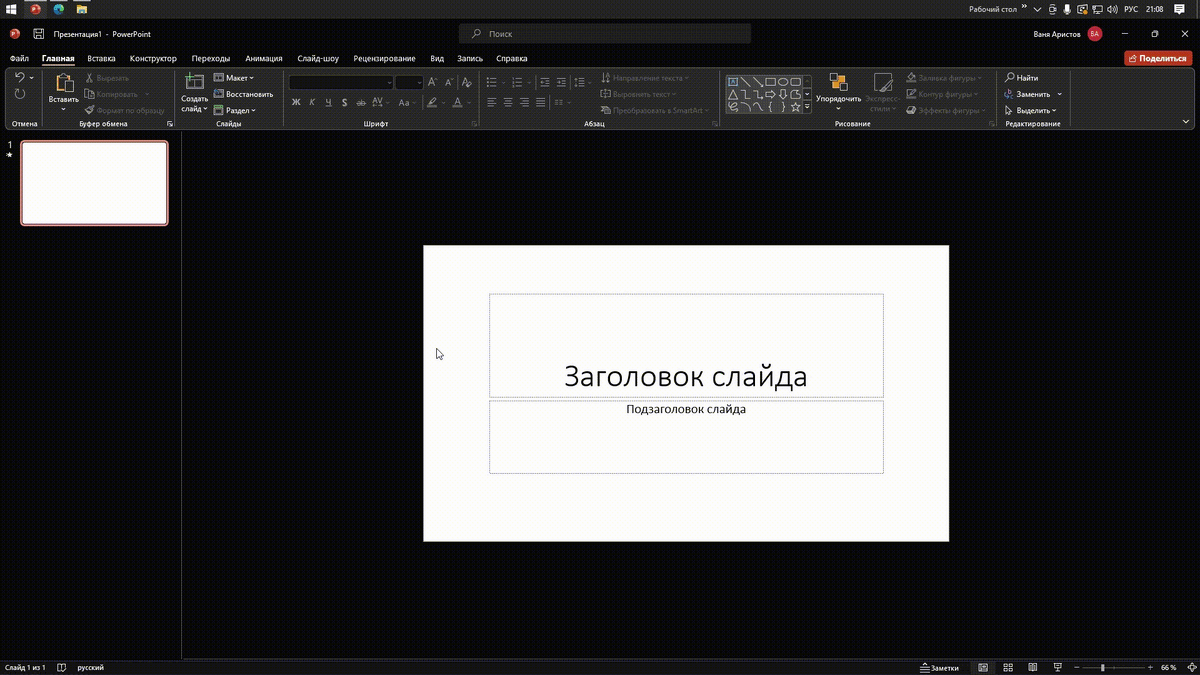Screen dimensions: 1200x675
Task: Click the Восстановить reset slide button
Action: (x=243, y=94)
